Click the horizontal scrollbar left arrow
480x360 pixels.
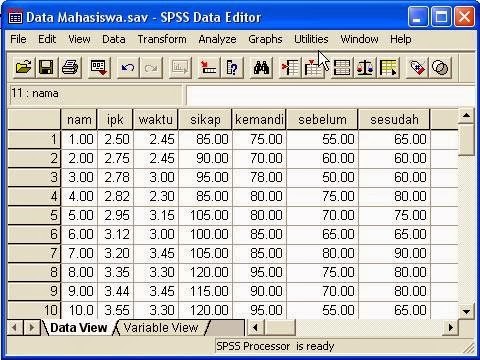coord(255,327)
